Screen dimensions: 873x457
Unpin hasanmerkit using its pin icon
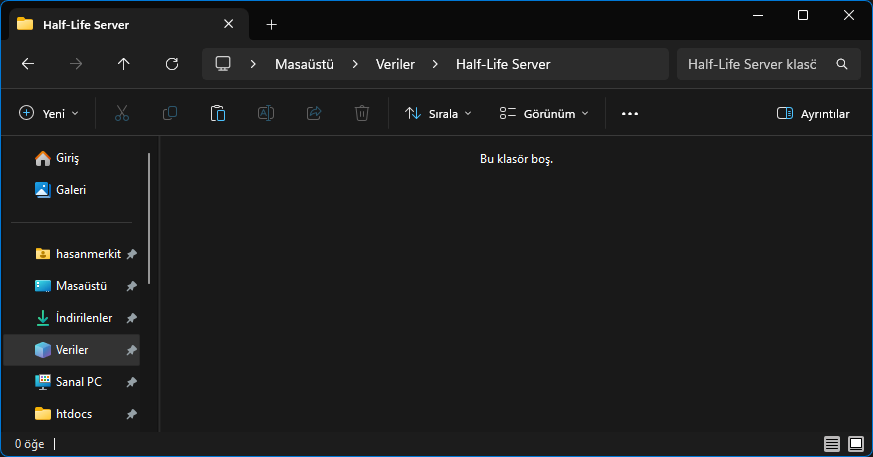131,254
